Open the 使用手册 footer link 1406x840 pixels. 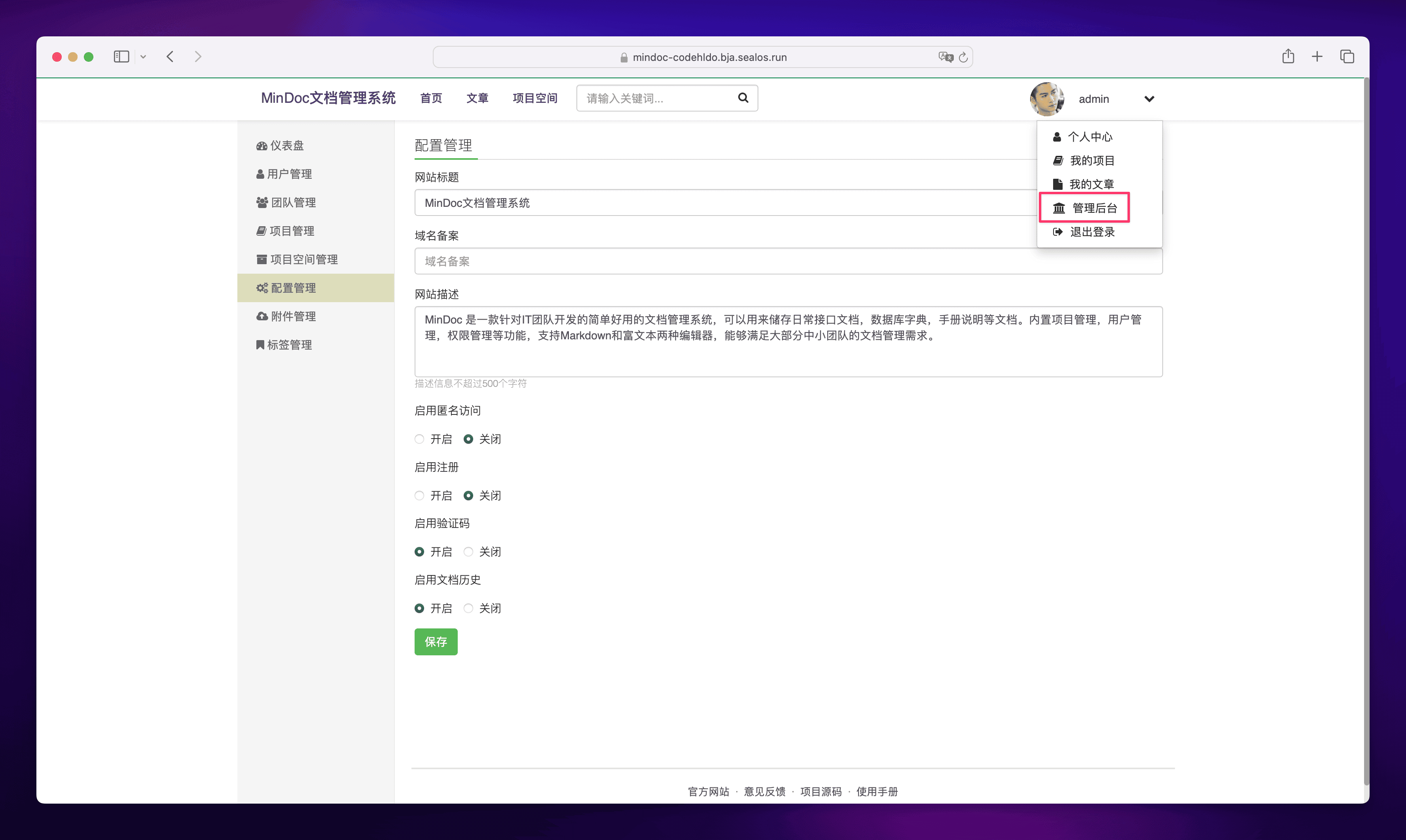(877, 791)
